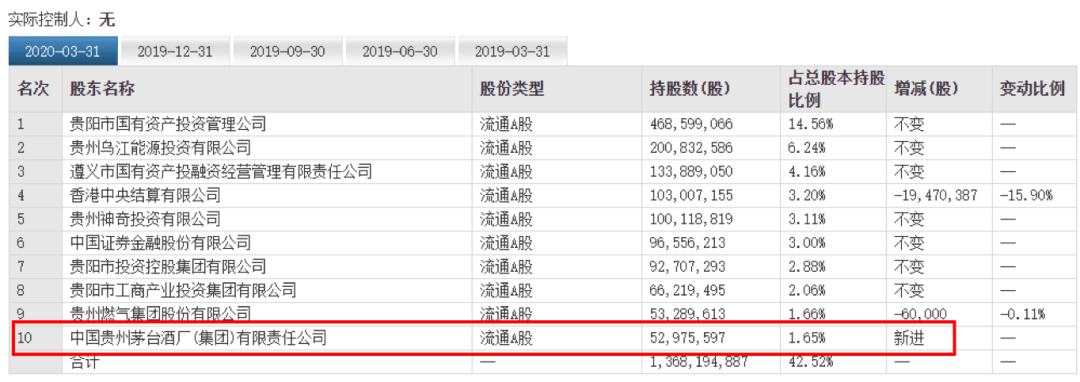Click the 合计 total row label
The image size is (1080, 382).
pos(85,362)
